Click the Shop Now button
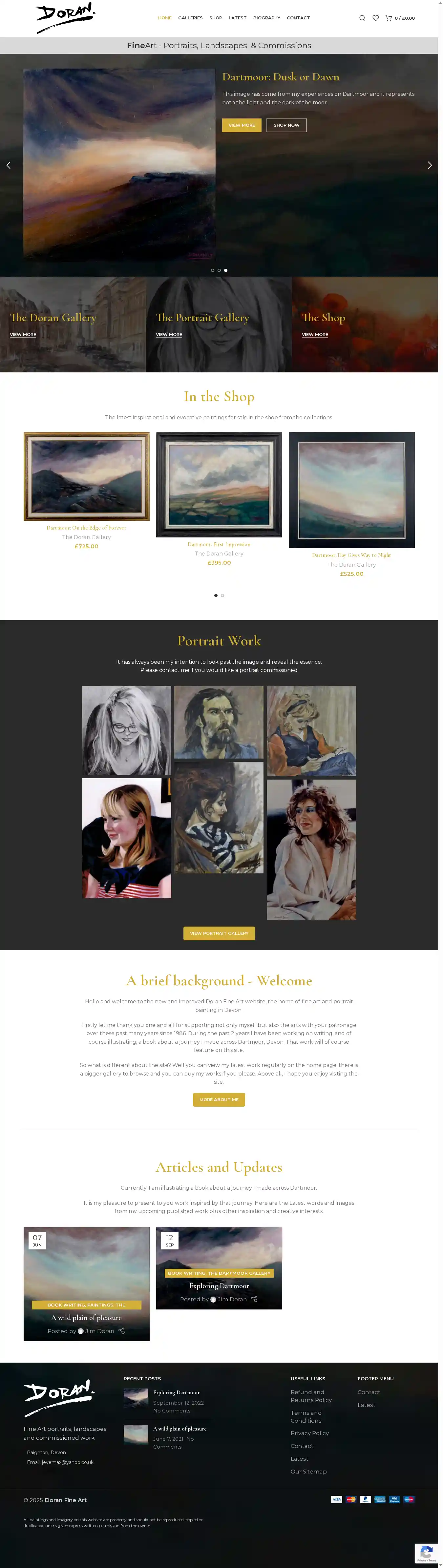 286,125
